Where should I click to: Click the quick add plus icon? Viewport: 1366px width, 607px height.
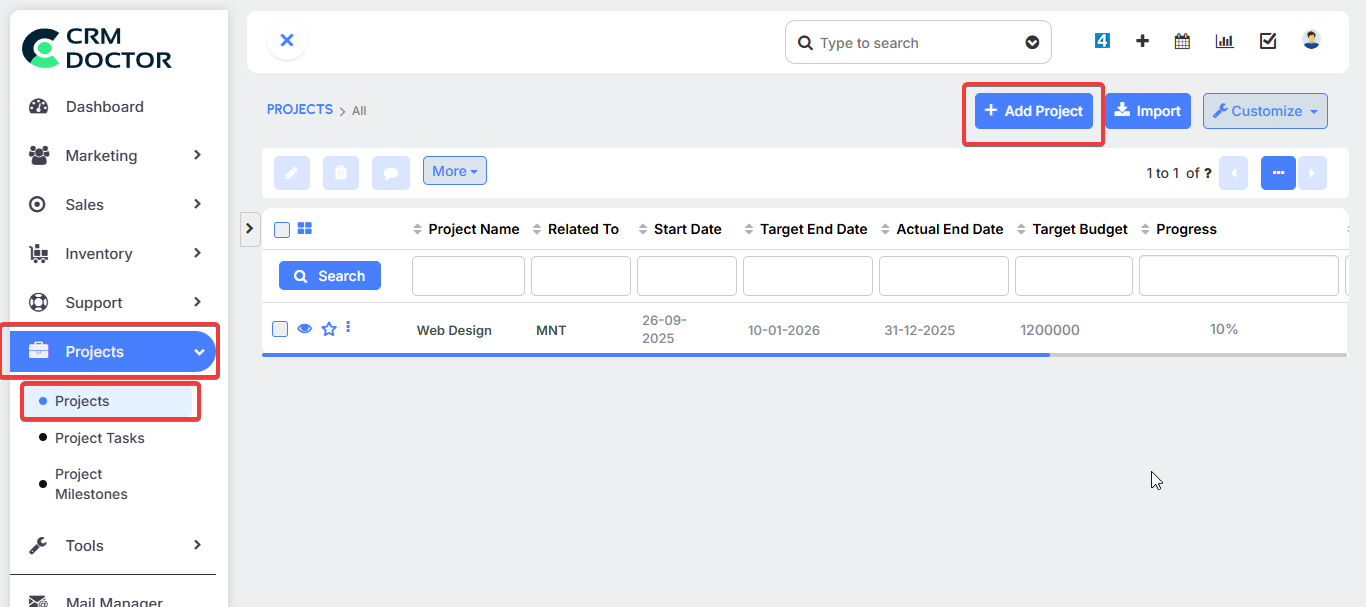coord(1141,41)
